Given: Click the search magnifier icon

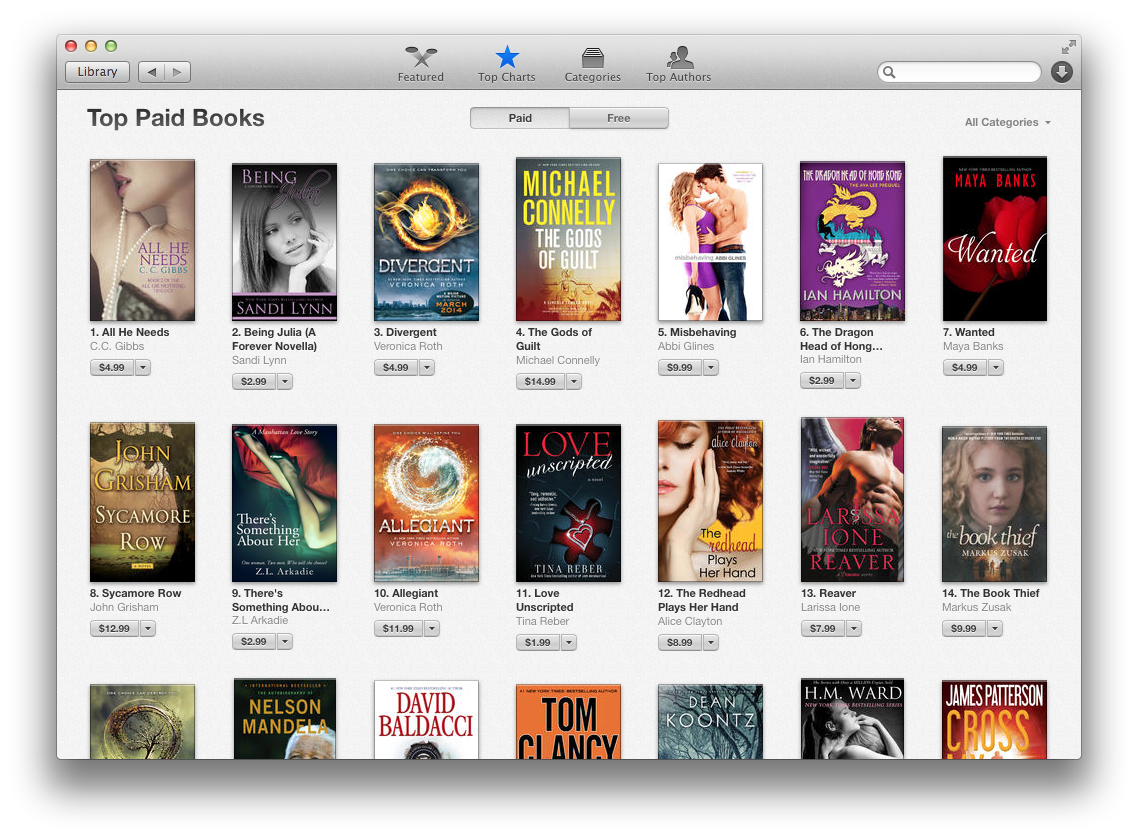Looking at the screenshot, I should pyautogui.click(x=889, y=72).
